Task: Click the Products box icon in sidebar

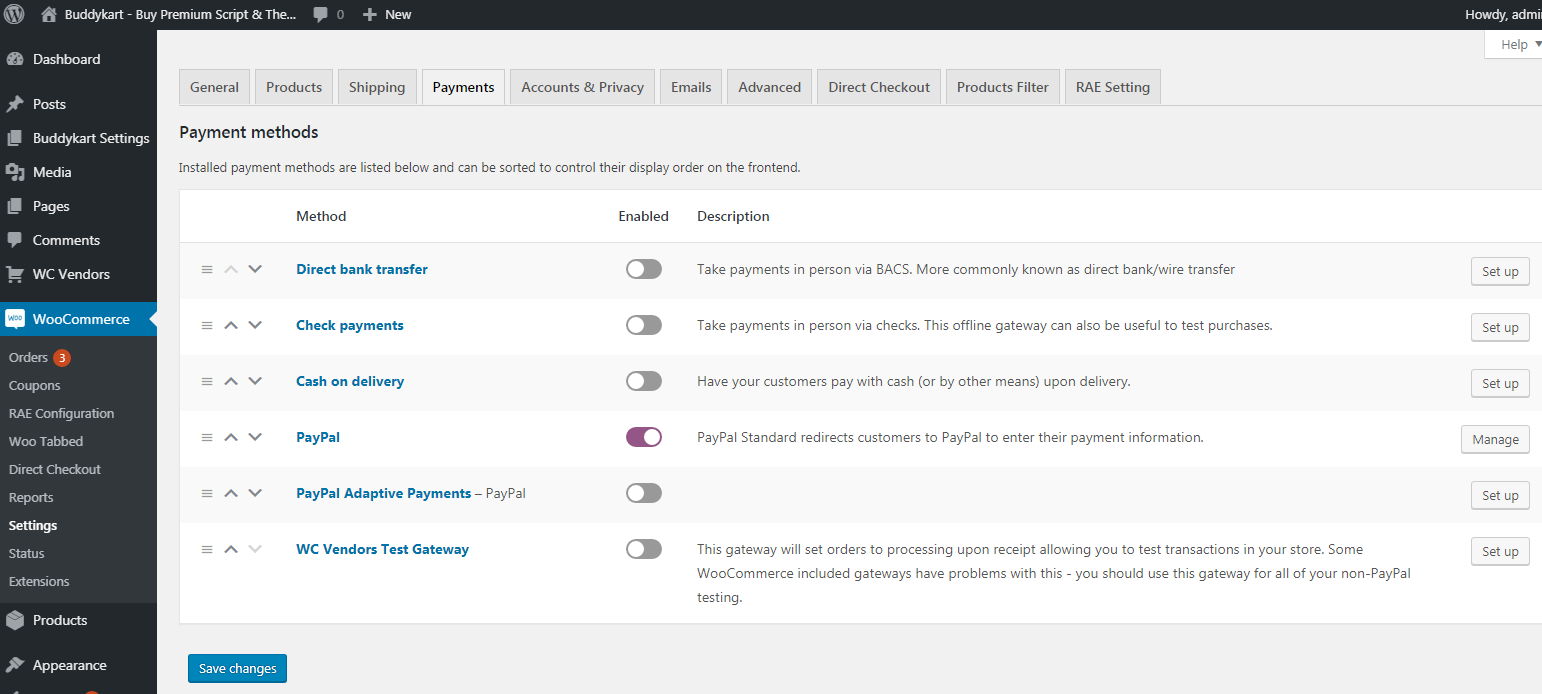Action: coord(15,620)
